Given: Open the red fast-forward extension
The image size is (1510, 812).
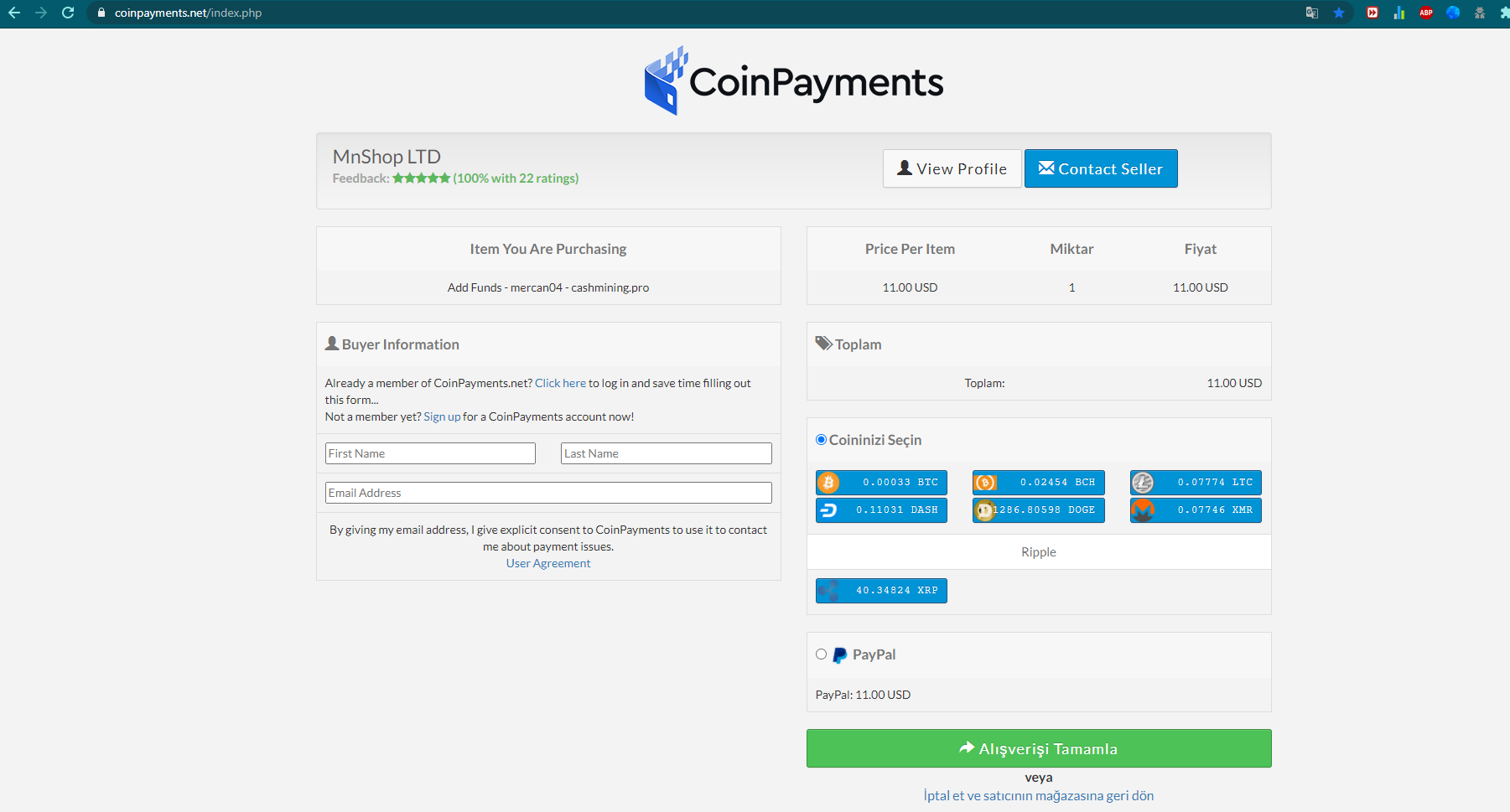Looking at the screenshot, I should tap(1372, 13).
